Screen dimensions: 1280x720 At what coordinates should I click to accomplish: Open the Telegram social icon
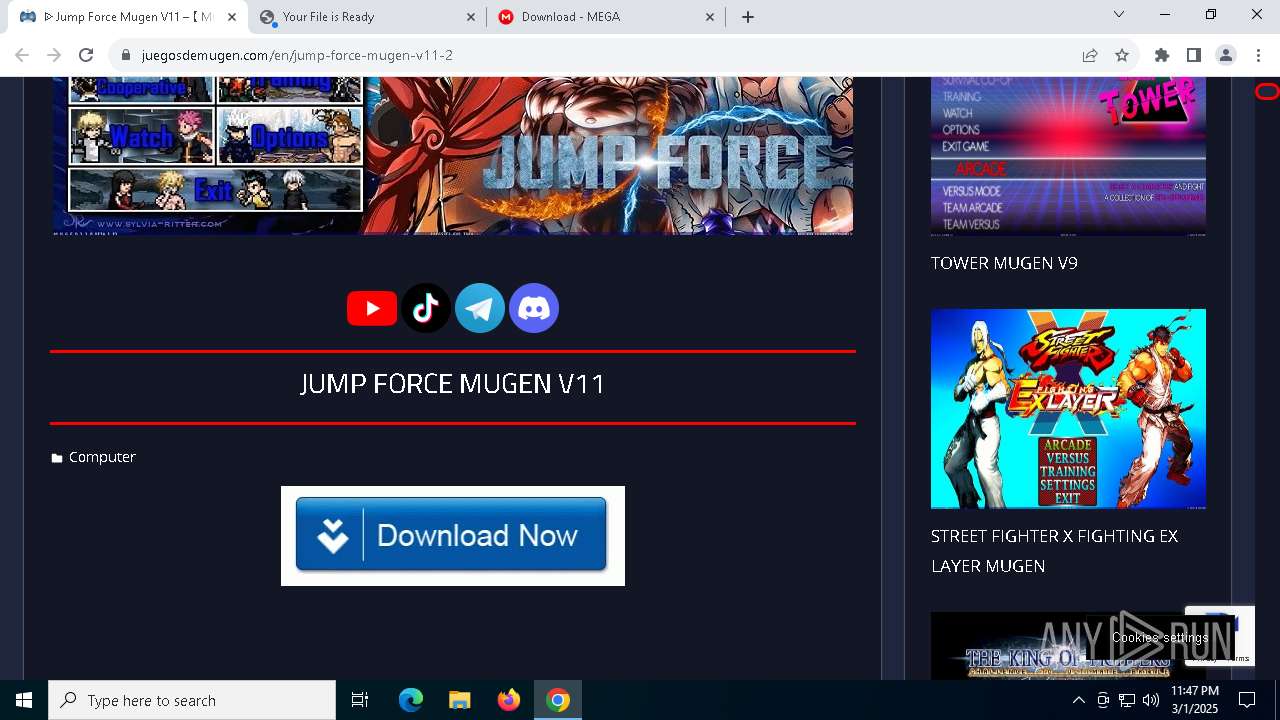coord(480,308)
